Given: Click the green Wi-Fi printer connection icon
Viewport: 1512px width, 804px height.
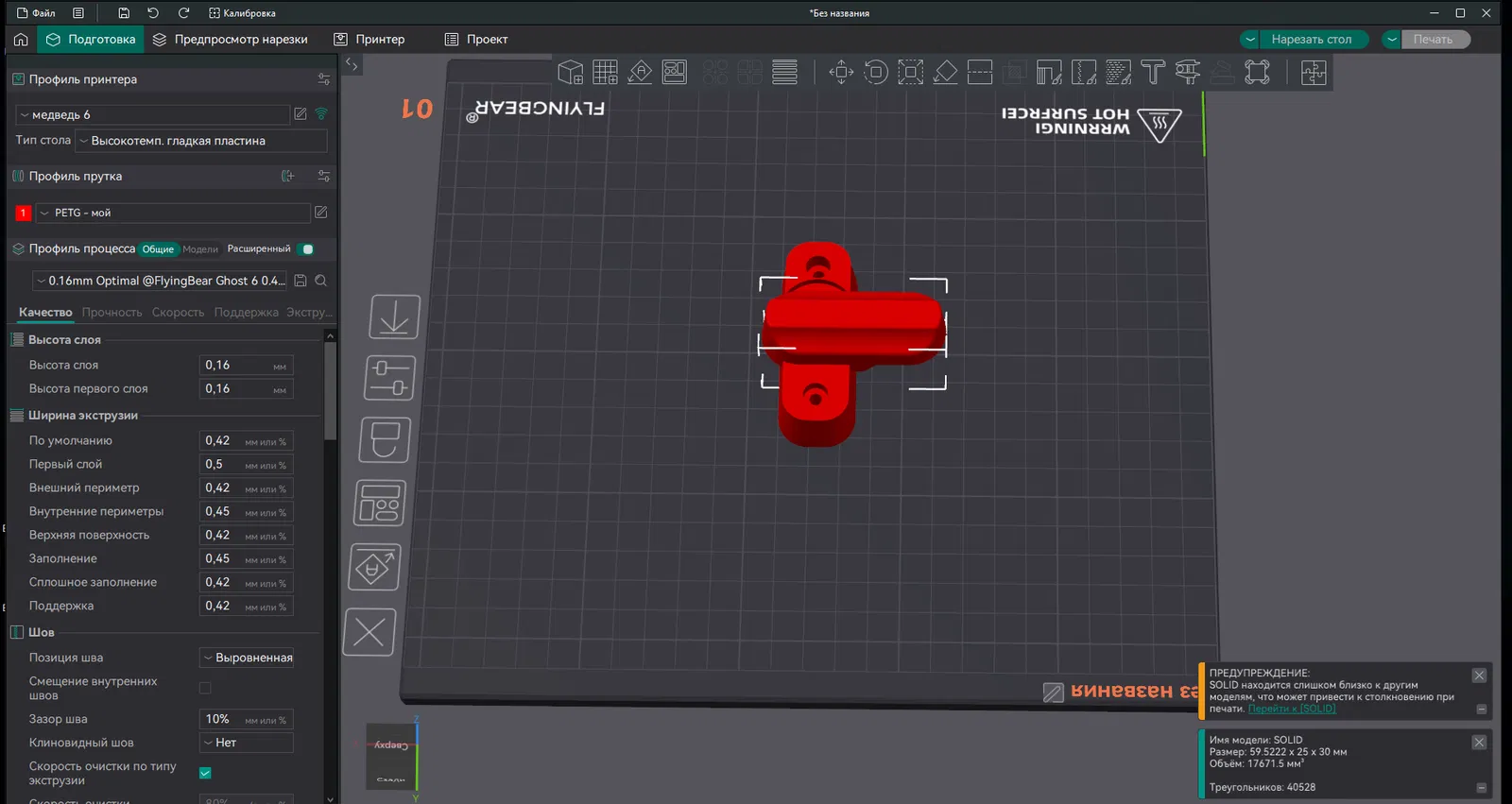Looking at the screenshot, I should pyautogui.click(x=321, y=114).
